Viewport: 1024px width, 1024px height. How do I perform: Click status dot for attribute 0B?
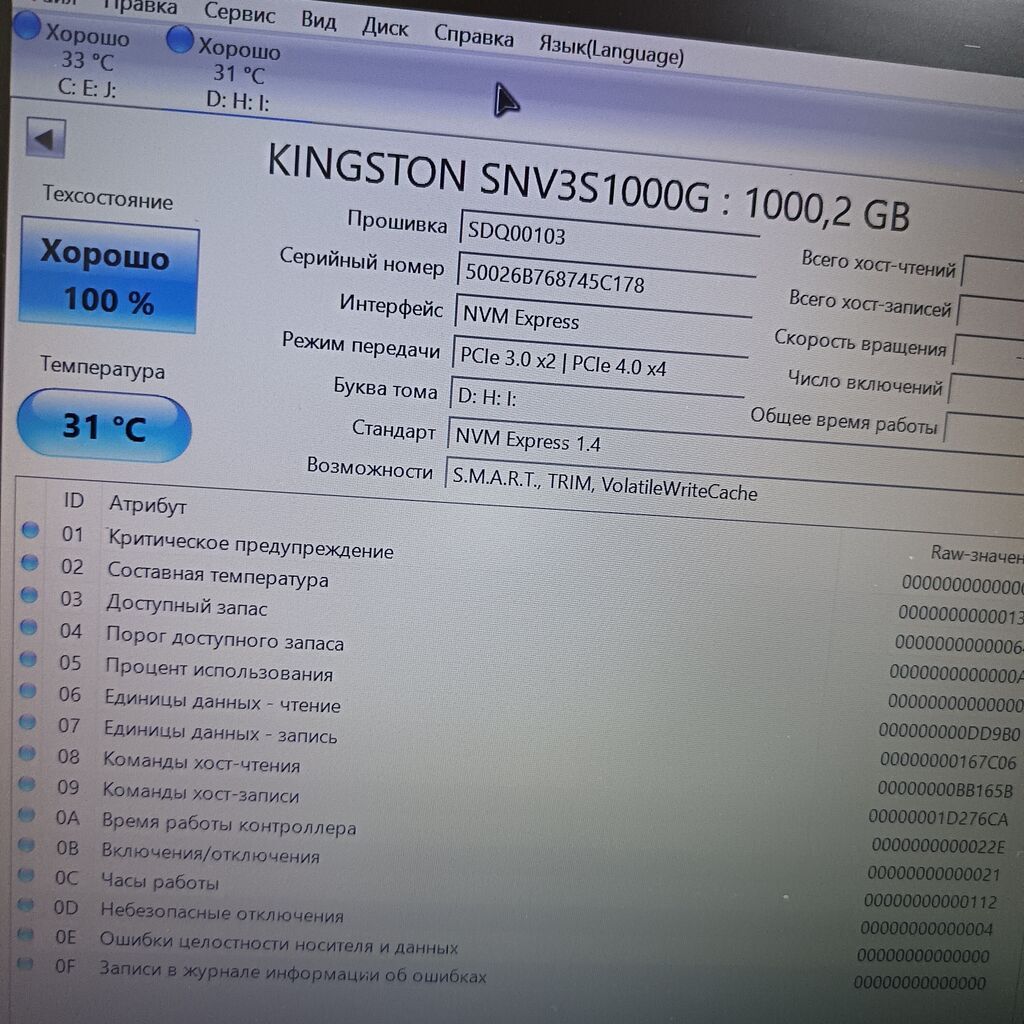point(26,844)
